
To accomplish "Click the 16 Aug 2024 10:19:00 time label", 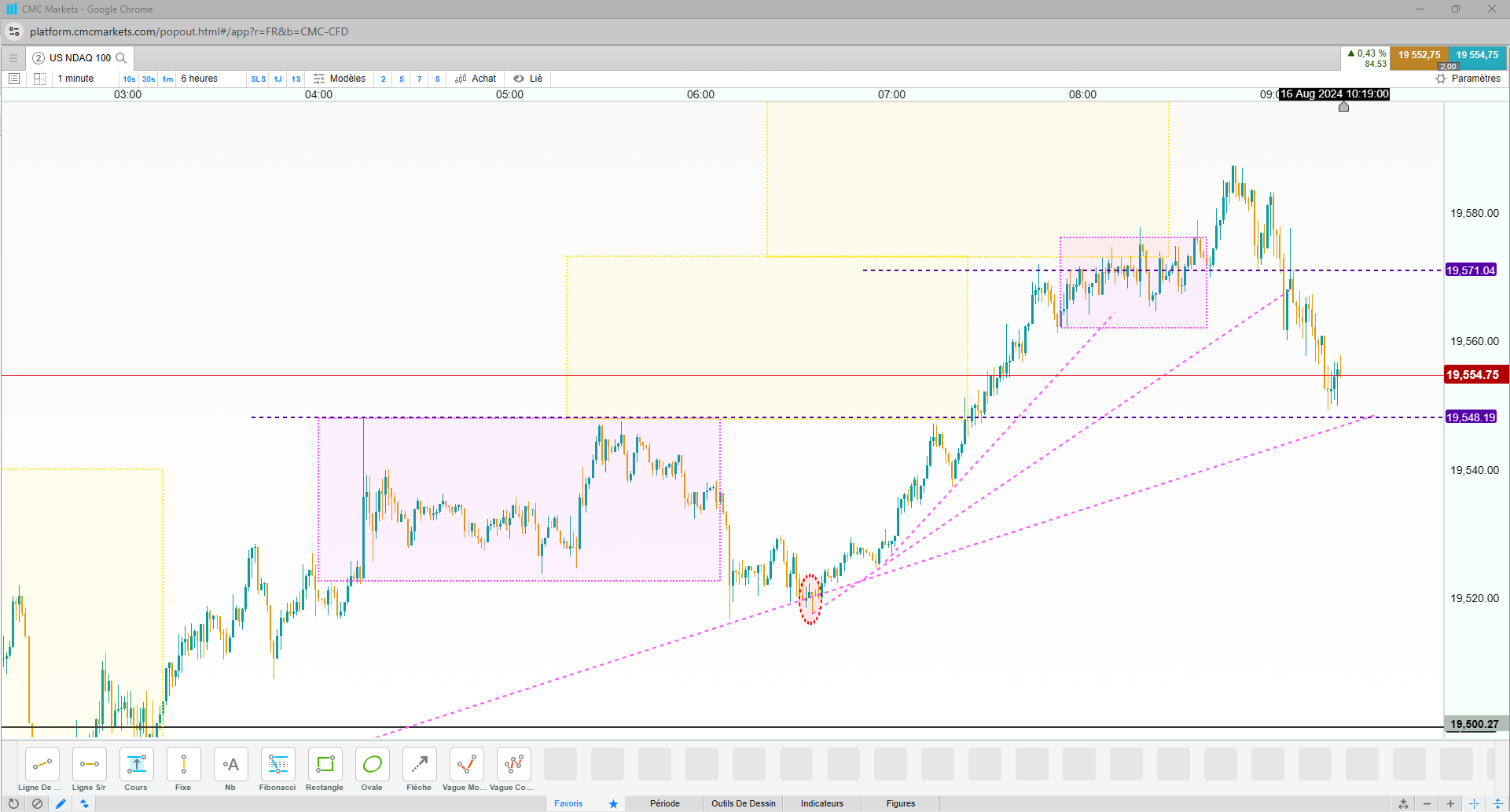I will point(1334,94).
